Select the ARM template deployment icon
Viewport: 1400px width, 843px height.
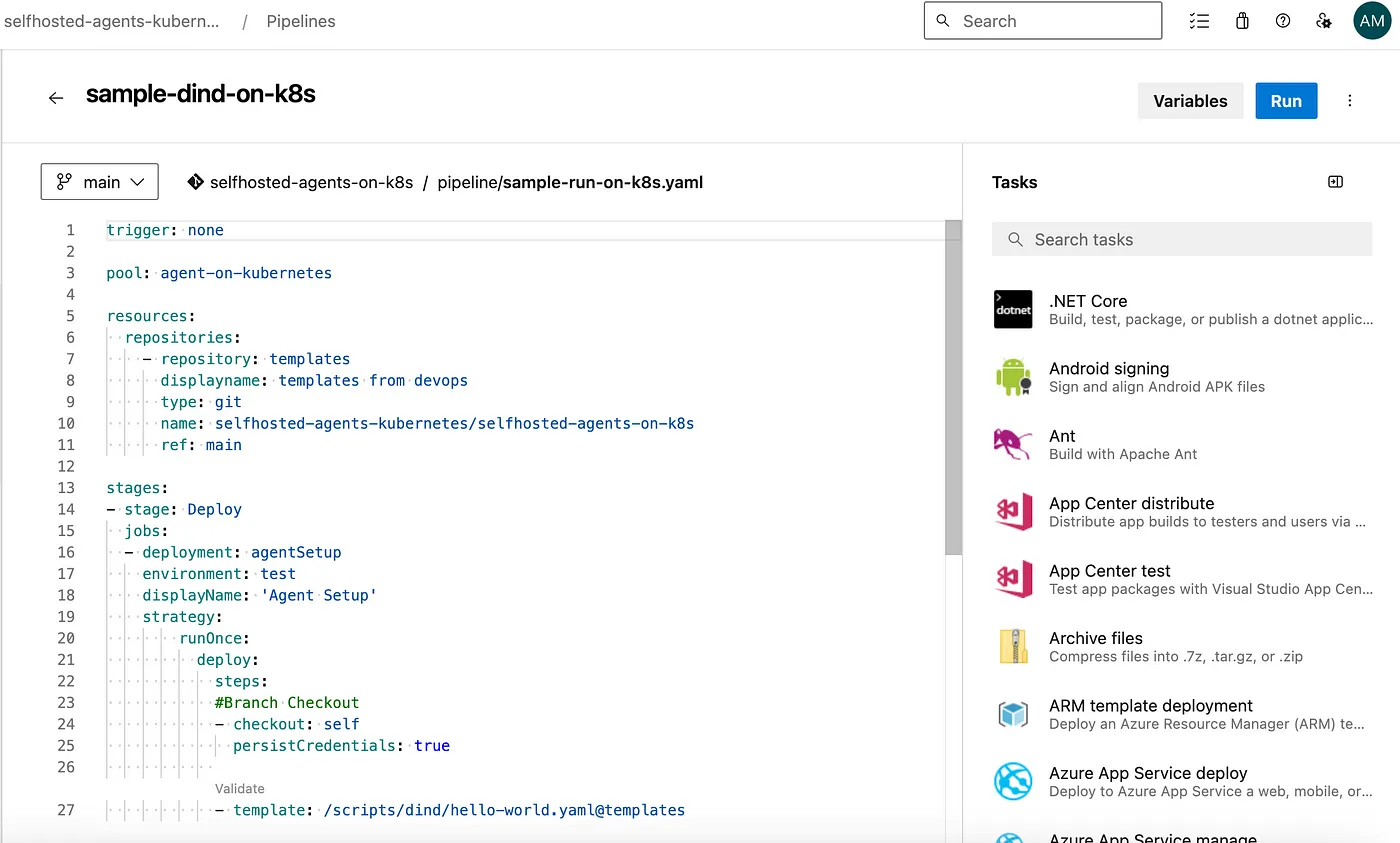[x=1013, y=714]
